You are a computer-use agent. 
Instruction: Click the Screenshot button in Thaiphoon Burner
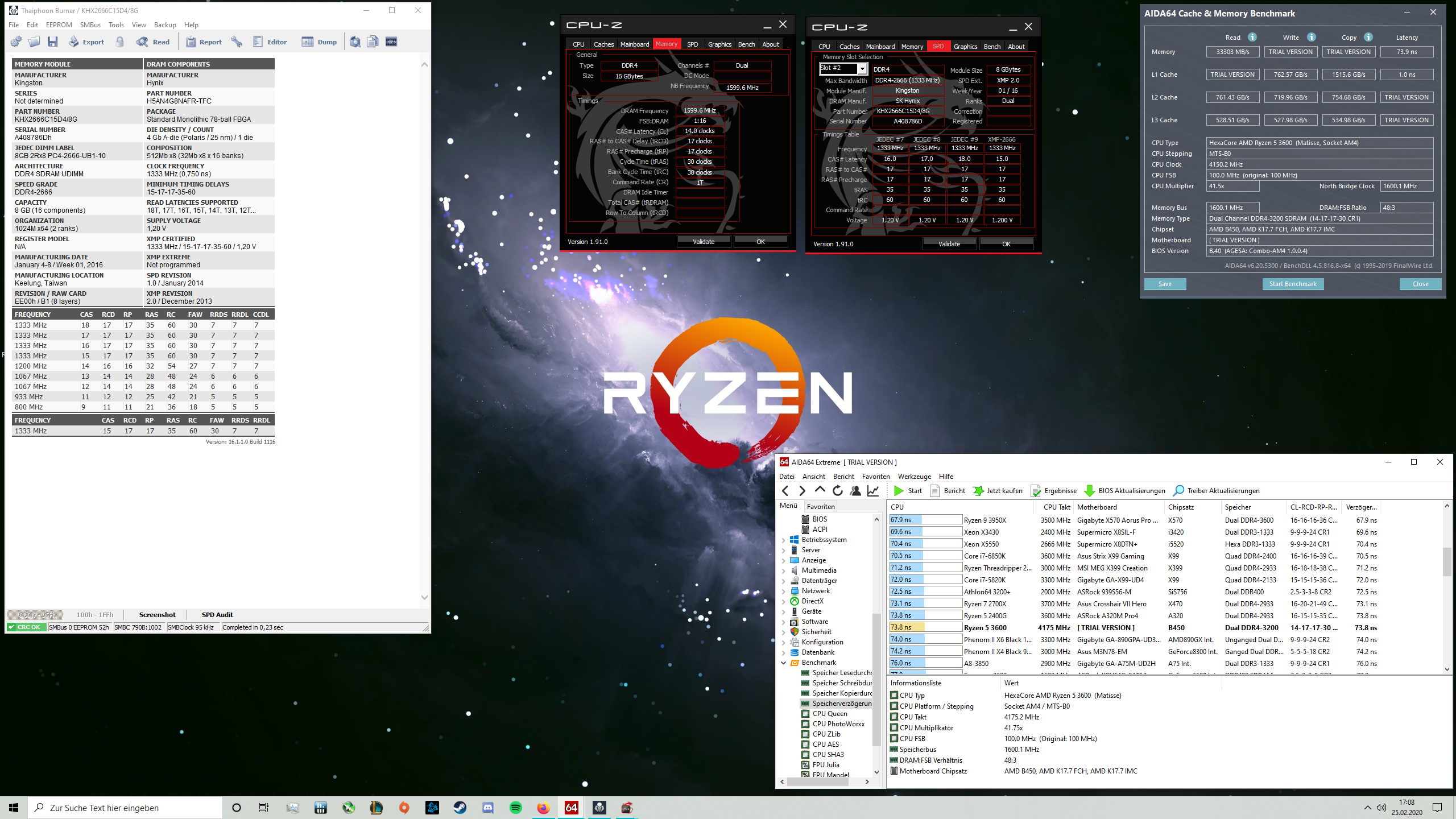(x=158, y=614)
